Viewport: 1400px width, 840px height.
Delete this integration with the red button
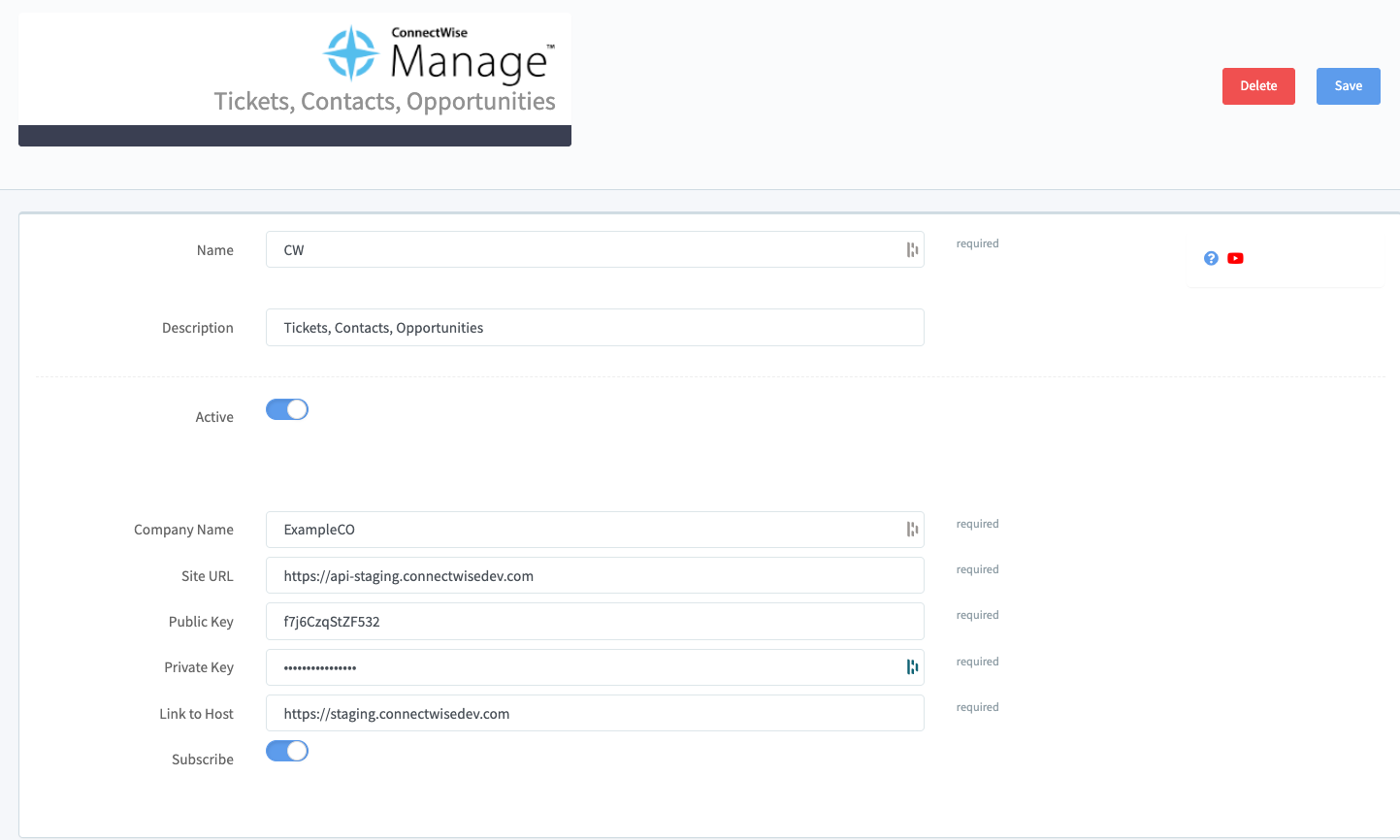click(1258, 86)
